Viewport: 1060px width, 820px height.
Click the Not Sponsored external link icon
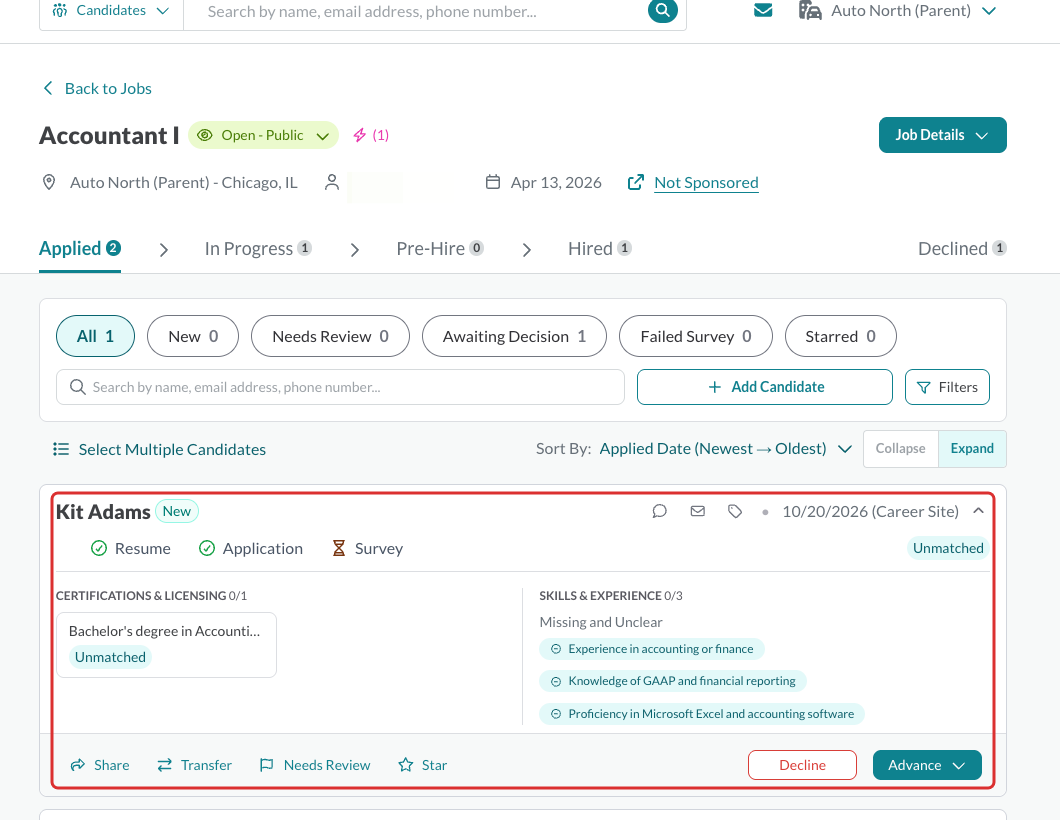tap(635, 183)
